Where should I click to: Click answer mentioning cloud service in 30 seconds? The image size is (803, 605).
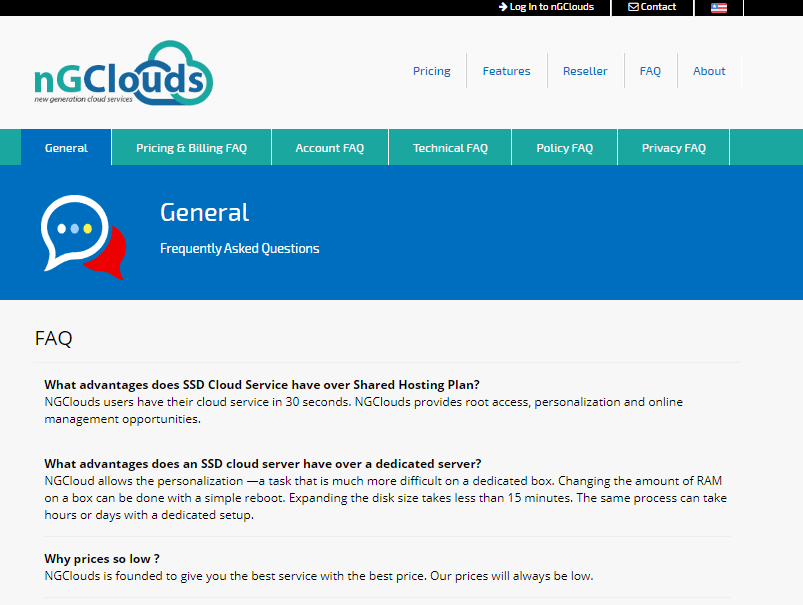(364, 410)
